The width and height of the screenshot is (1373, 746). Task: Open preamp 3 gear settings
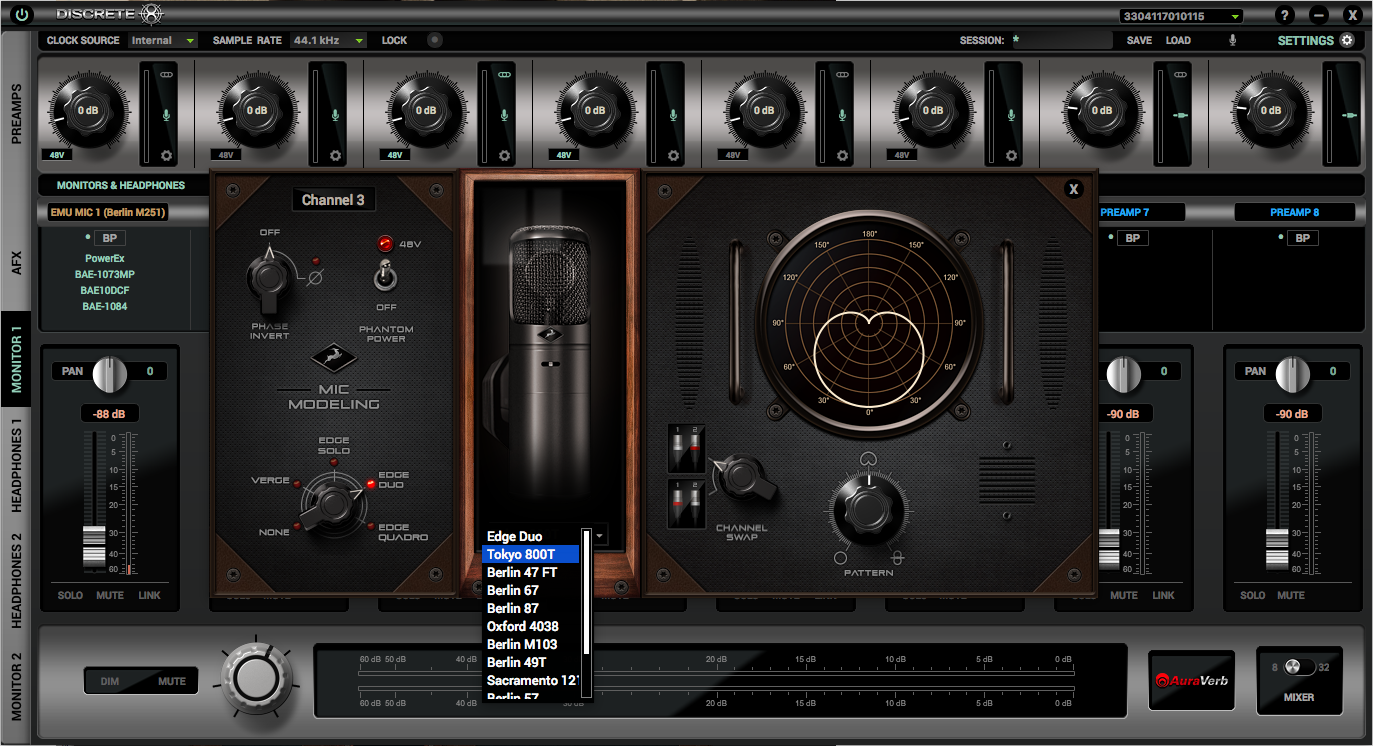tap(504, 156)
